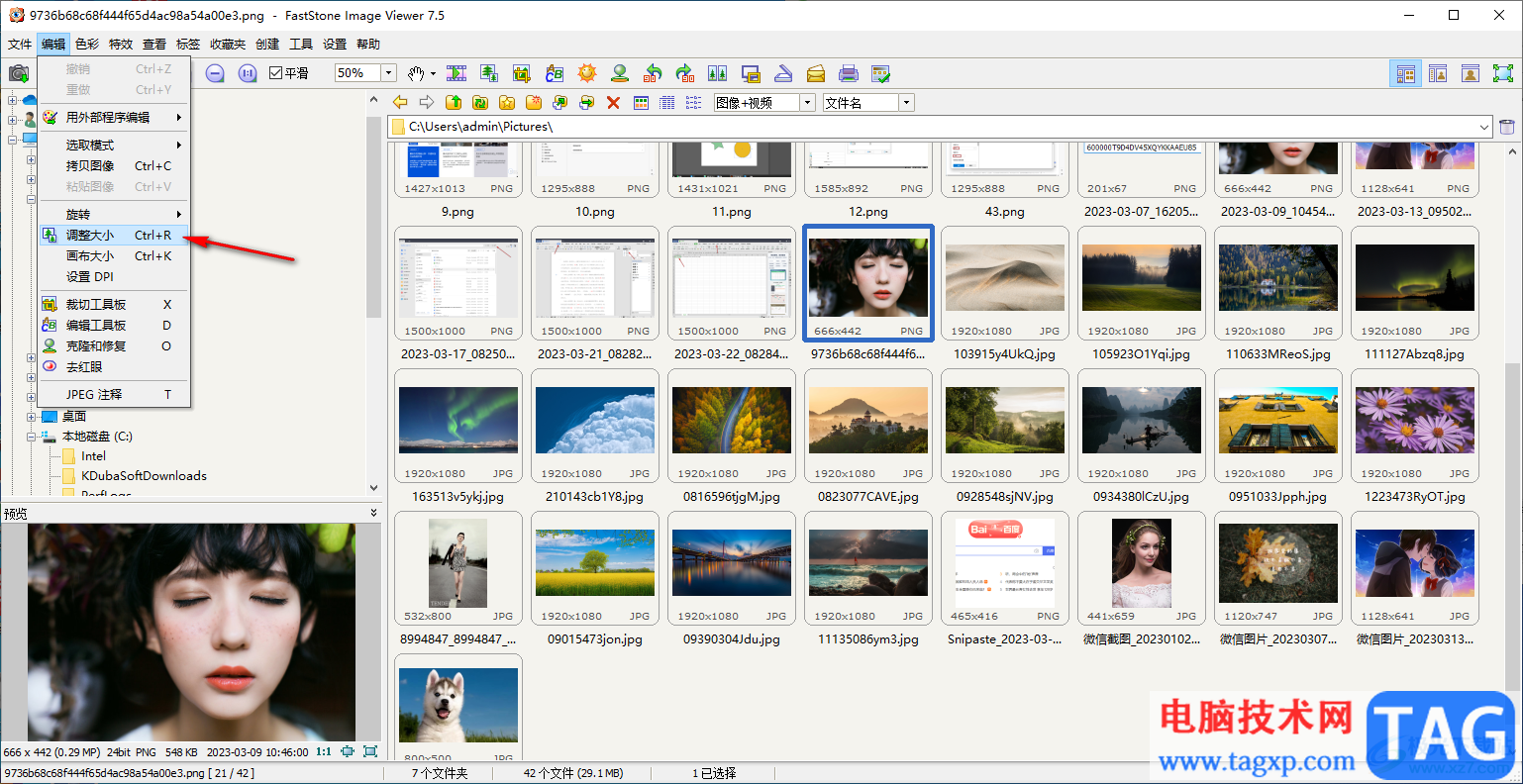Toggle the 平滑 smooth checkbox
Screen dimensions: 1523x784
pos(276,73)
